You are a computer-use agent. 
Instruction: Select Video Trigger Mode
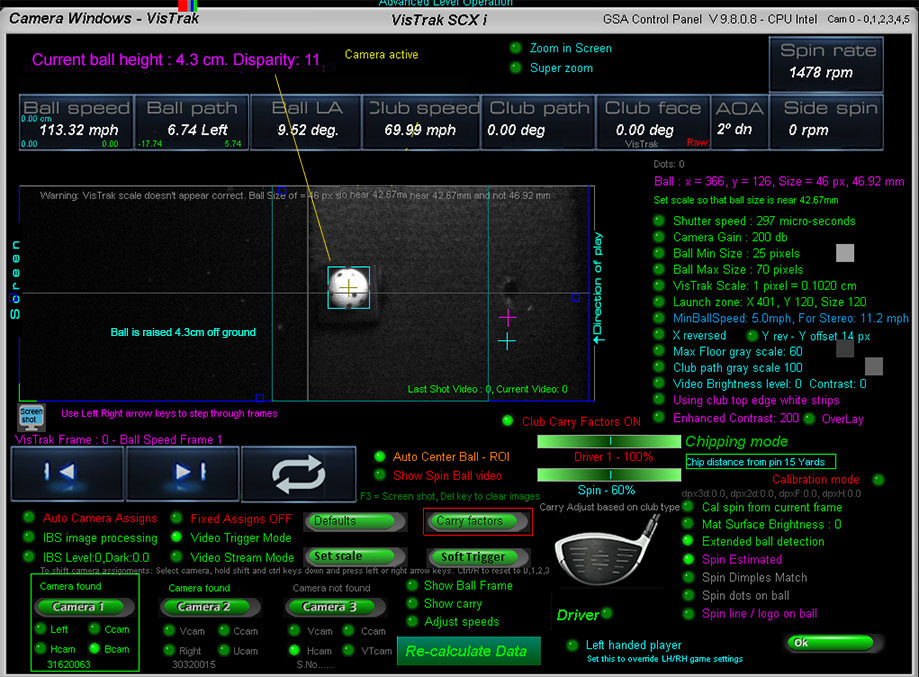point(176,537)
